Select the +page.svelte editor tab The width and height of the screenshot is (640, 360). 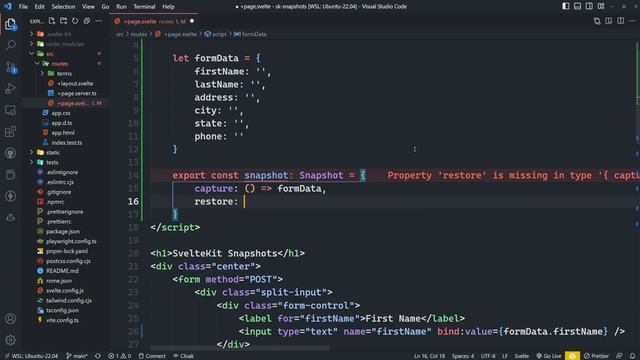pyautogui.click(x=154, y=21)
